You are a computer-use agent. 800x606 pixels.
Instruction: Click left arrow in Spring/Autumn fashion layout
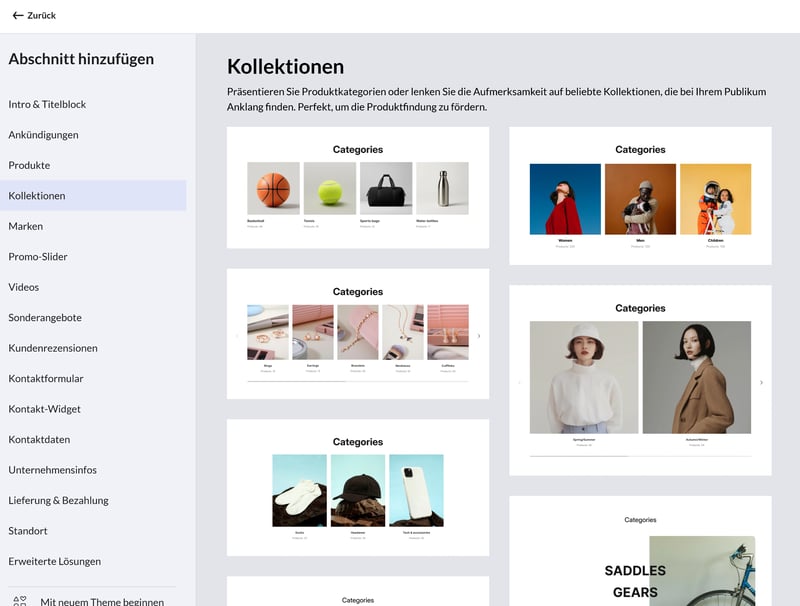pos(519,383)
